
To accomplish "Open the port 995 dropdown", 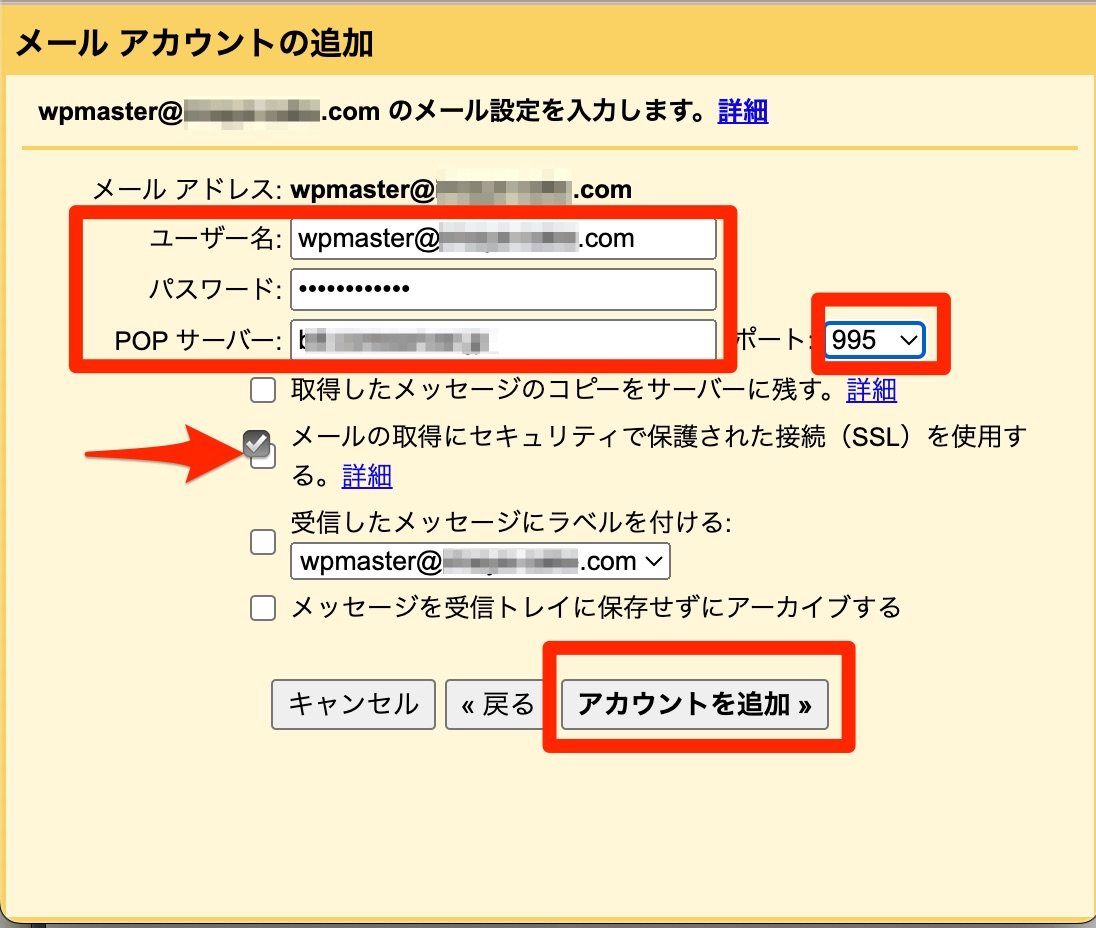I will pos(874,340).
